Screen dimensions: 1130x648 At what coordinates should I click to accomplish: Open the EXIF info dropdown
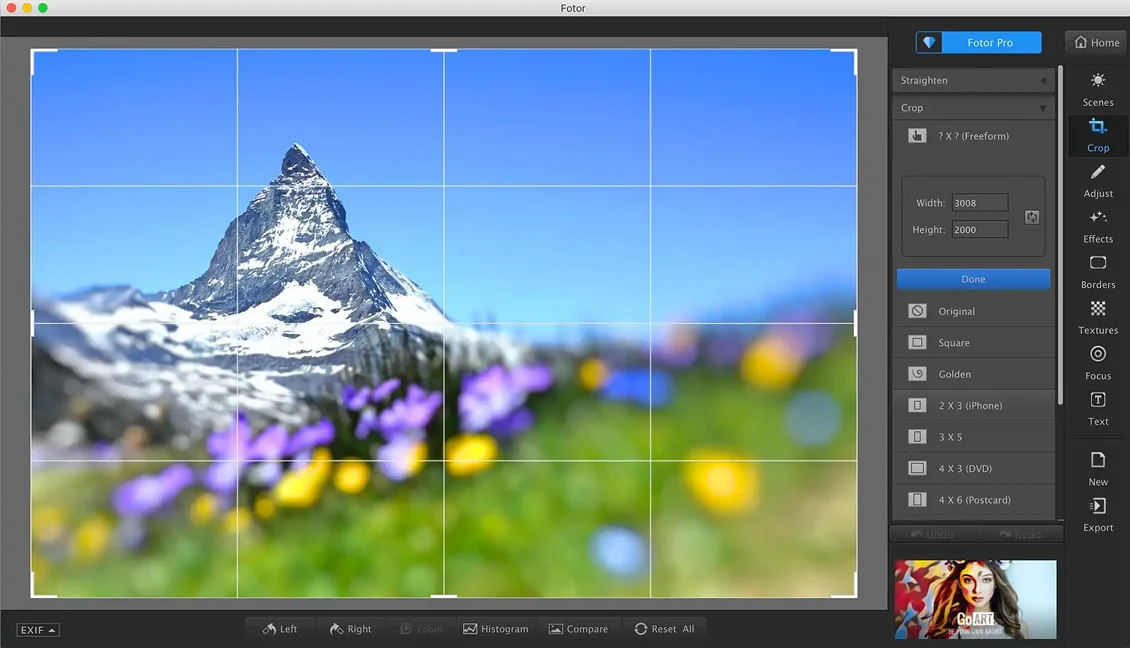coord(37,630)
